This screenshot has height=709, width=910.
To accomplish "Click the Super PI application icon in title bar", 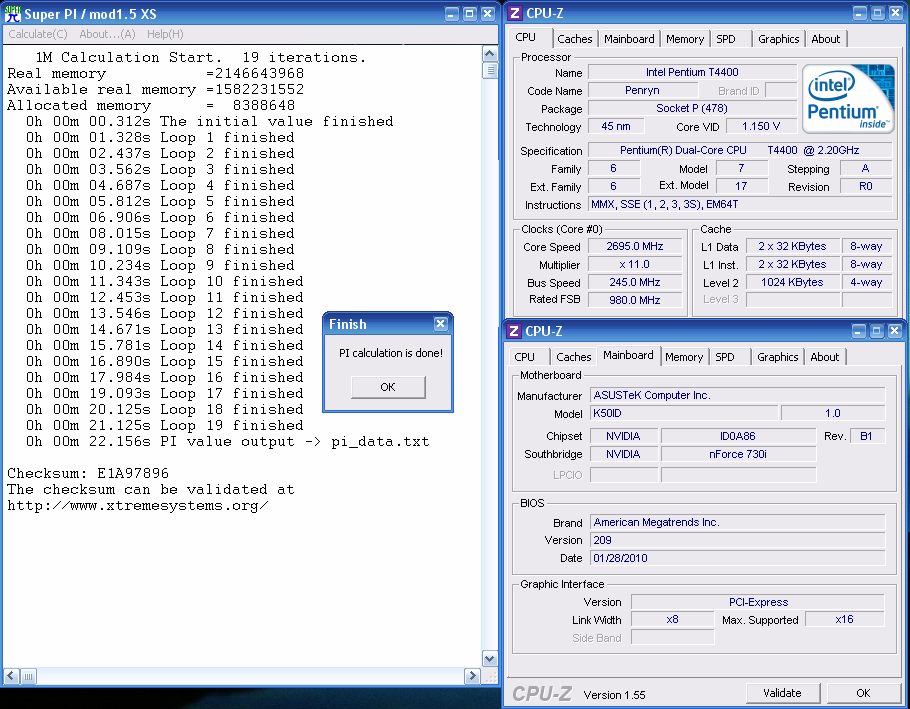I will (12, 13).
